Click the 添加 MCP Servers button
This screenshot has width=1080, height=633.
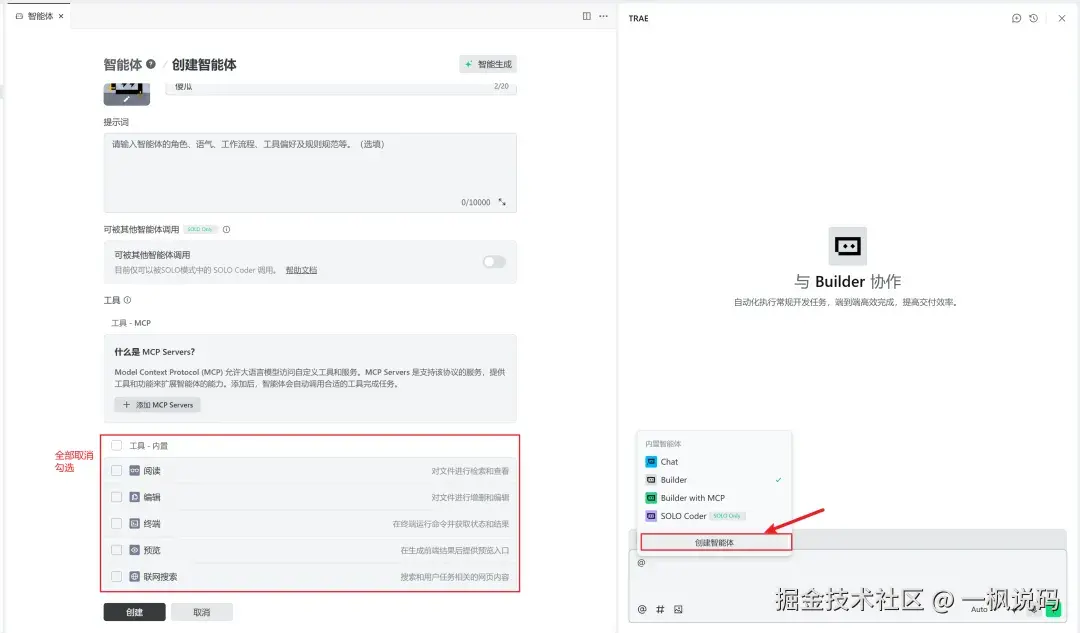[x=157, y=405]
